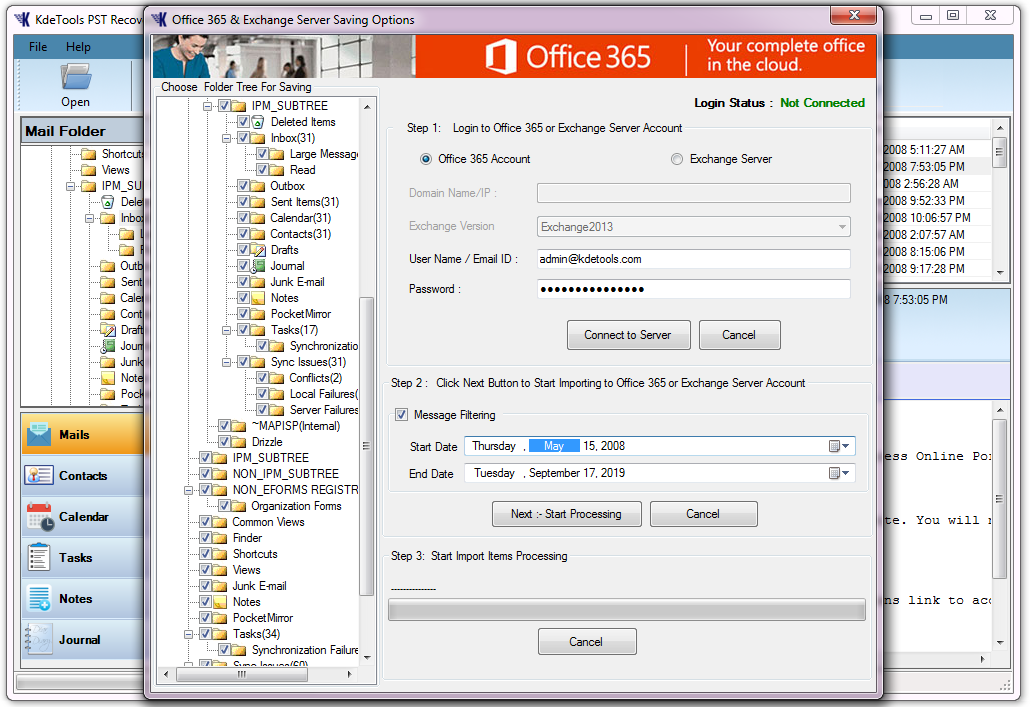Switch to the Mails section
The image size is (1031, 707).
83,434
